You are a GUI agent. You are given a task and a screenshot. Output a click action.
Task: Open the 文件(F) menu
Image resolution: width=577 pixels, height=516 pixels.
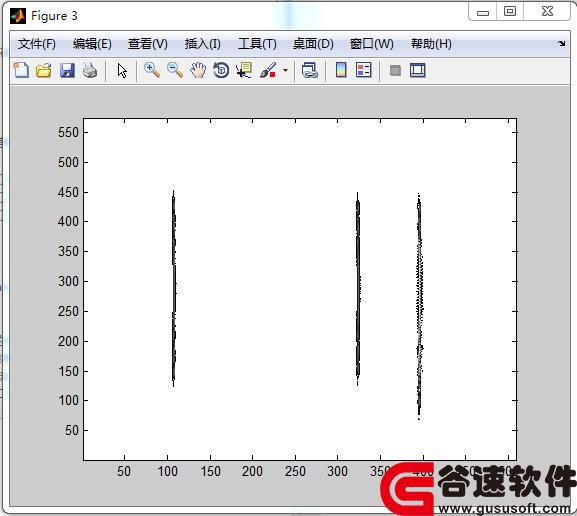pos(36,44)
